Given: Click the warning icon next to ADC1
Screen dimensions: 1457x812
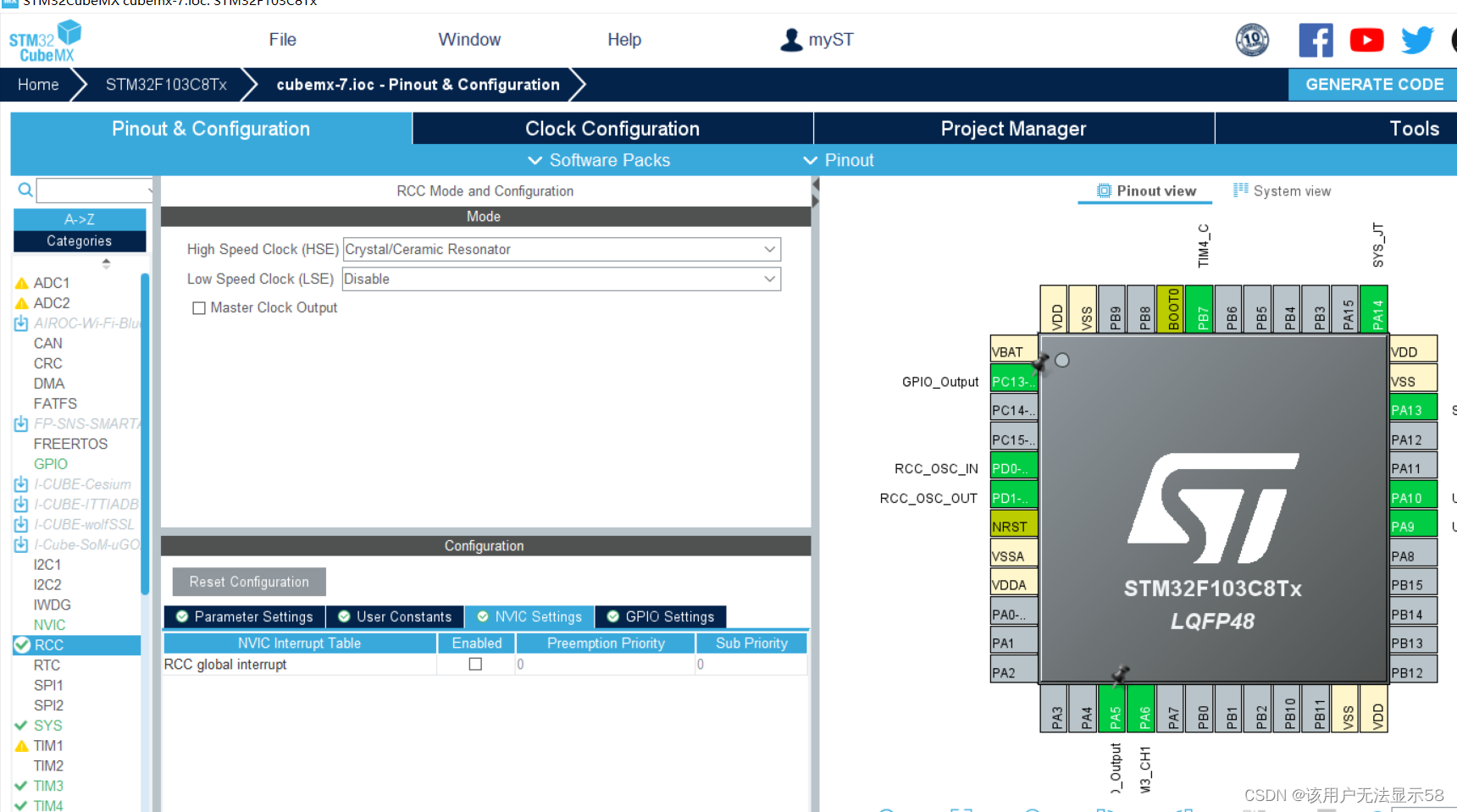Looking at the screenshot, I should (22, 283).
